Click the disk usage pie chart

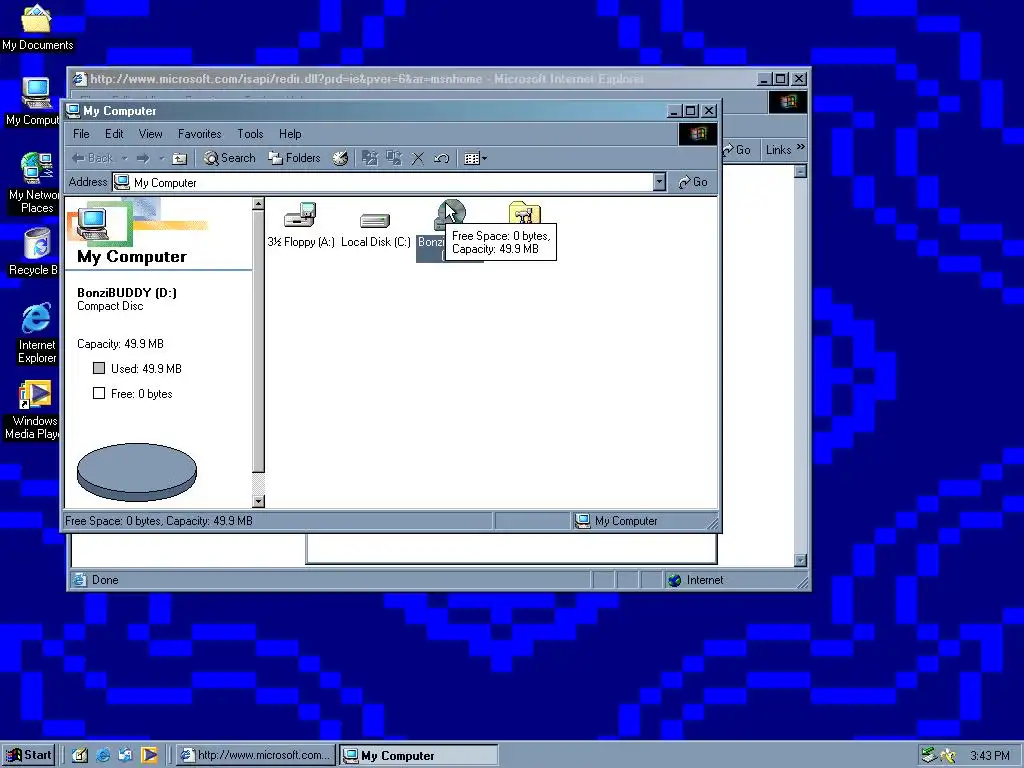pos(136,472)
